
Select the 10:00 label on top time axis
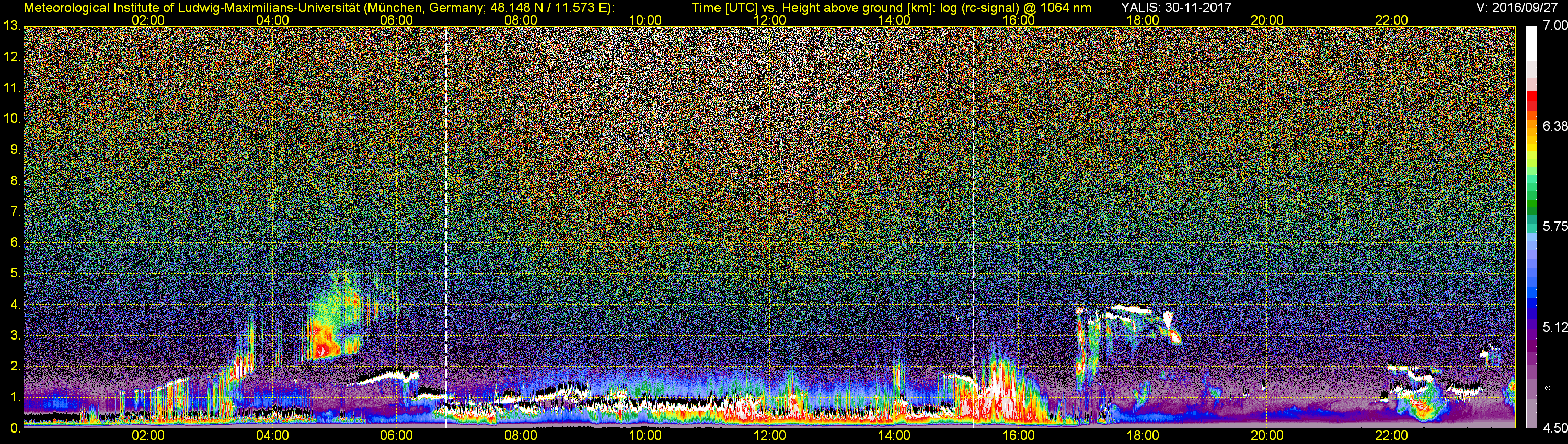(645, 20)
